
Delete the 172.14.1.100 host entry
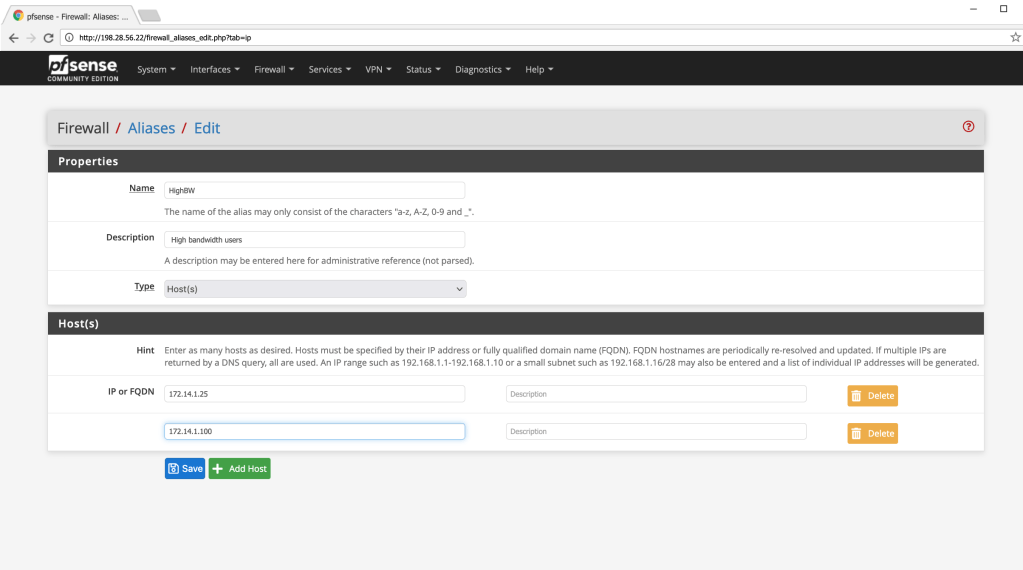[872, 433]
